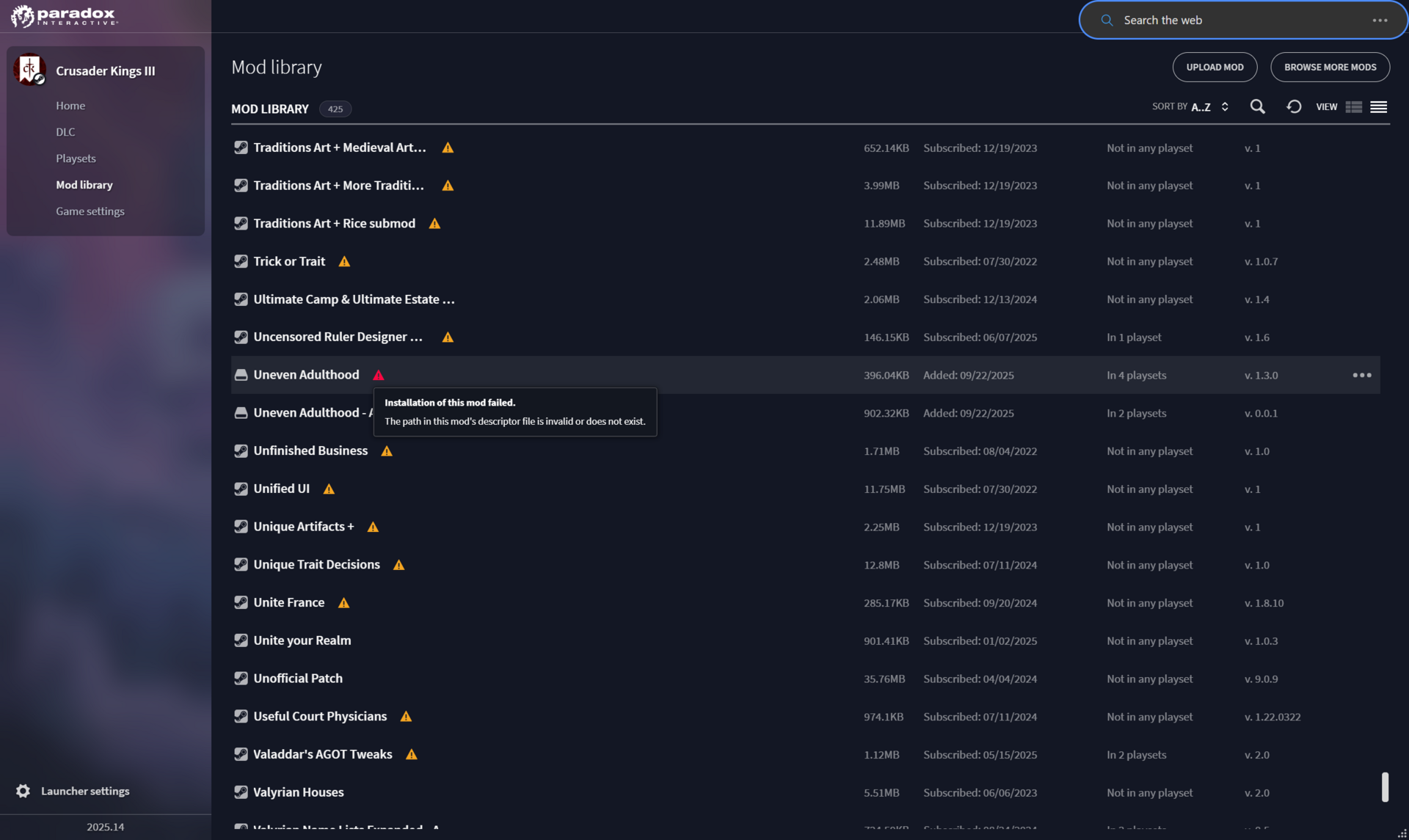This screenshot has height=840, width=1409.
Task: Click the Traditions Art + Medieval Art mod name
Action: (x=340, y=147)
